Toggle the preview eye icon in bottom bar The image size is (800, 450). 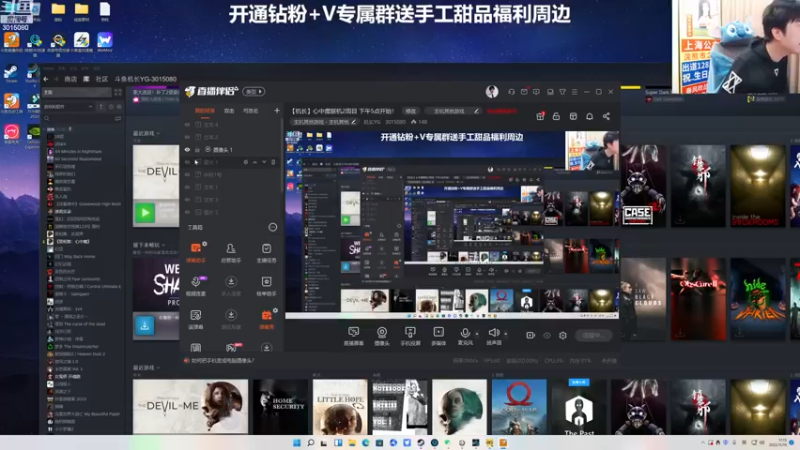click(x=547, y=335)
